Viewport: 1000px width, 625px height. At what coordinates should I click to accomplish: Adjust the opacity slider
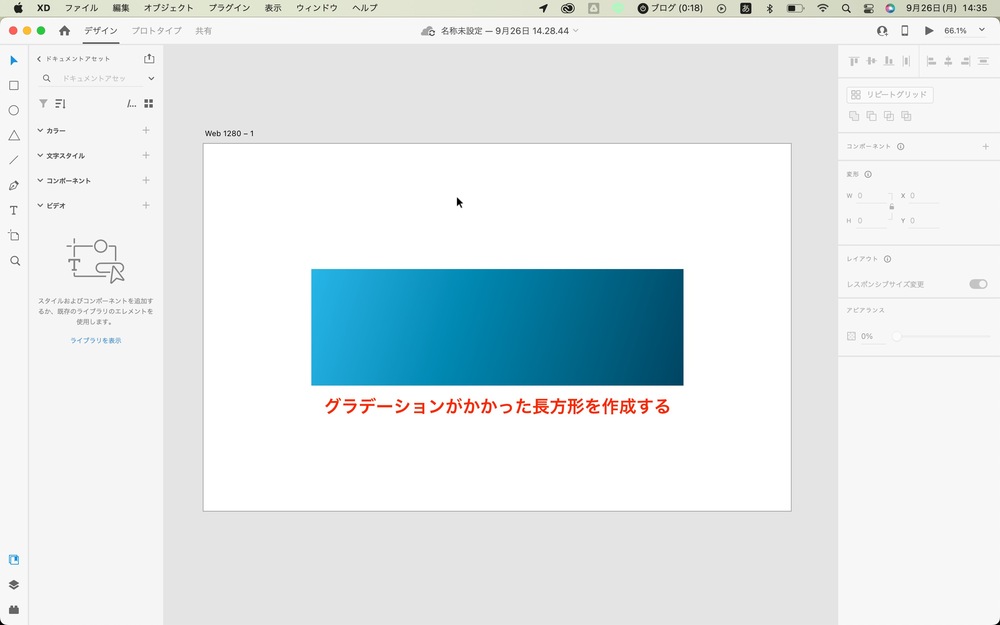[x=897, y=336]
